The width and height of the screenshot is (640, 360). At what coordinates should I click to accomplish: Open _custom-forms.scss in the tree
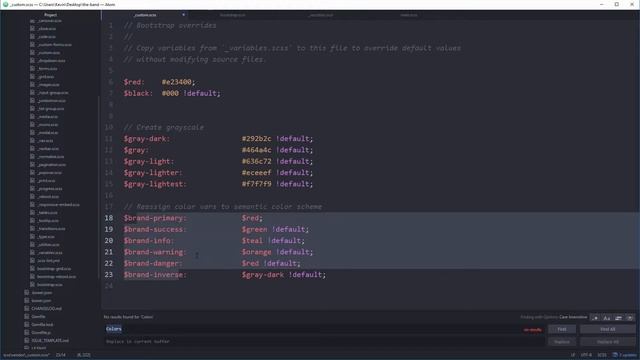click(55, 44)
